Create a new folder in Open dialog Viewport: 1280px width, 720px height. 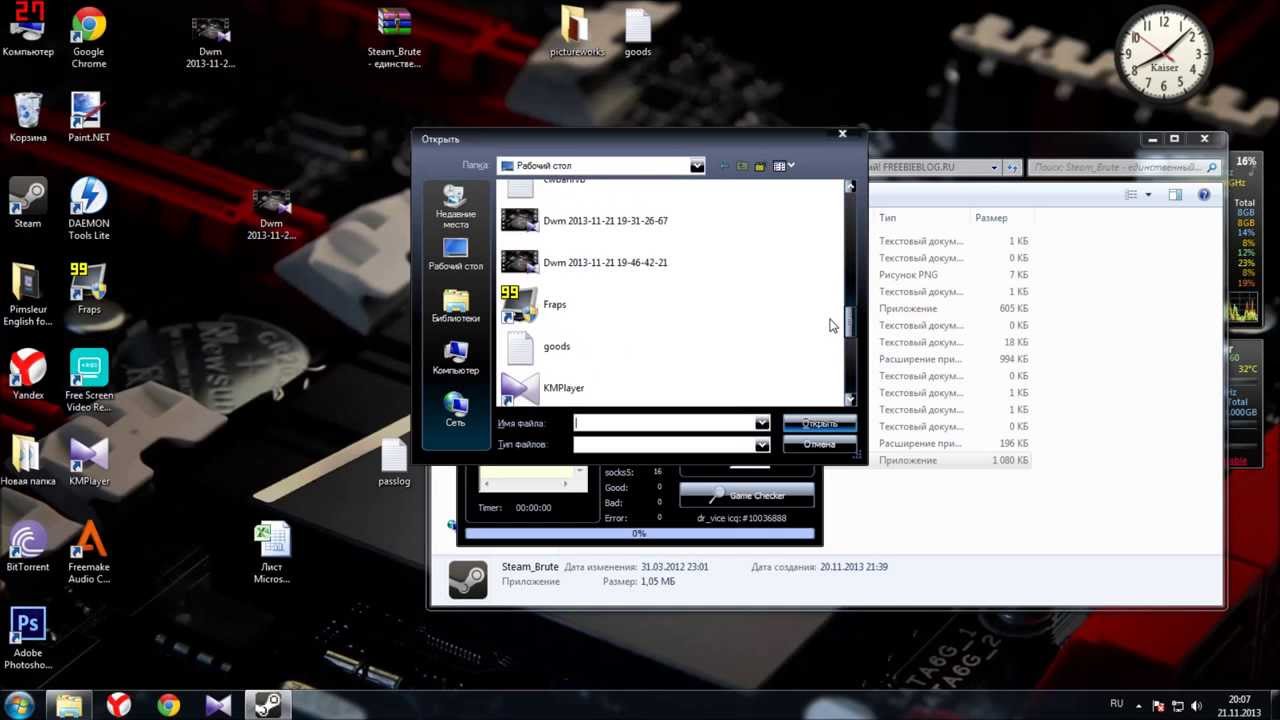point(760,166)
